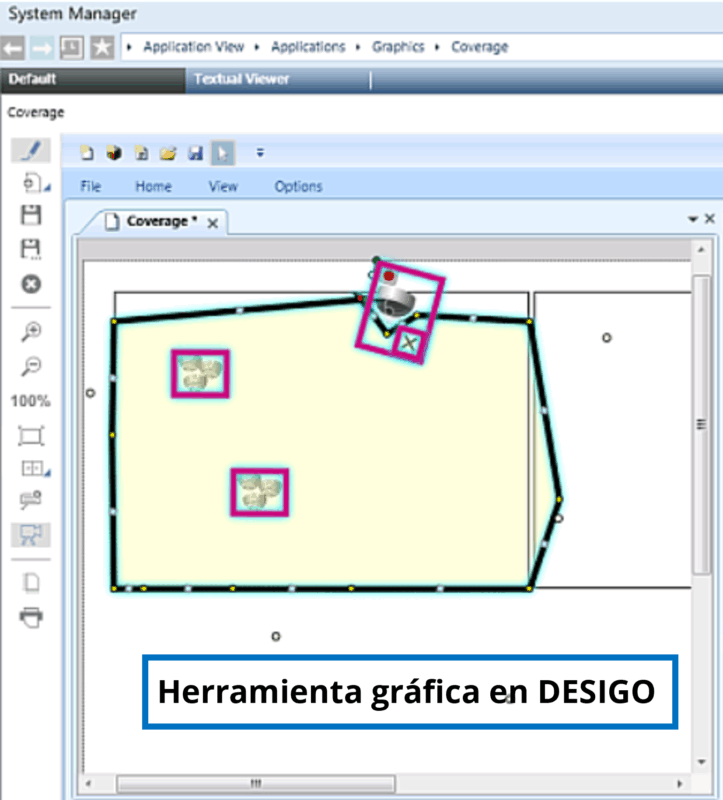Open the View ribbon tab
Image resolution: width=723 pixels, height=800 pixels.
point(223,186)
